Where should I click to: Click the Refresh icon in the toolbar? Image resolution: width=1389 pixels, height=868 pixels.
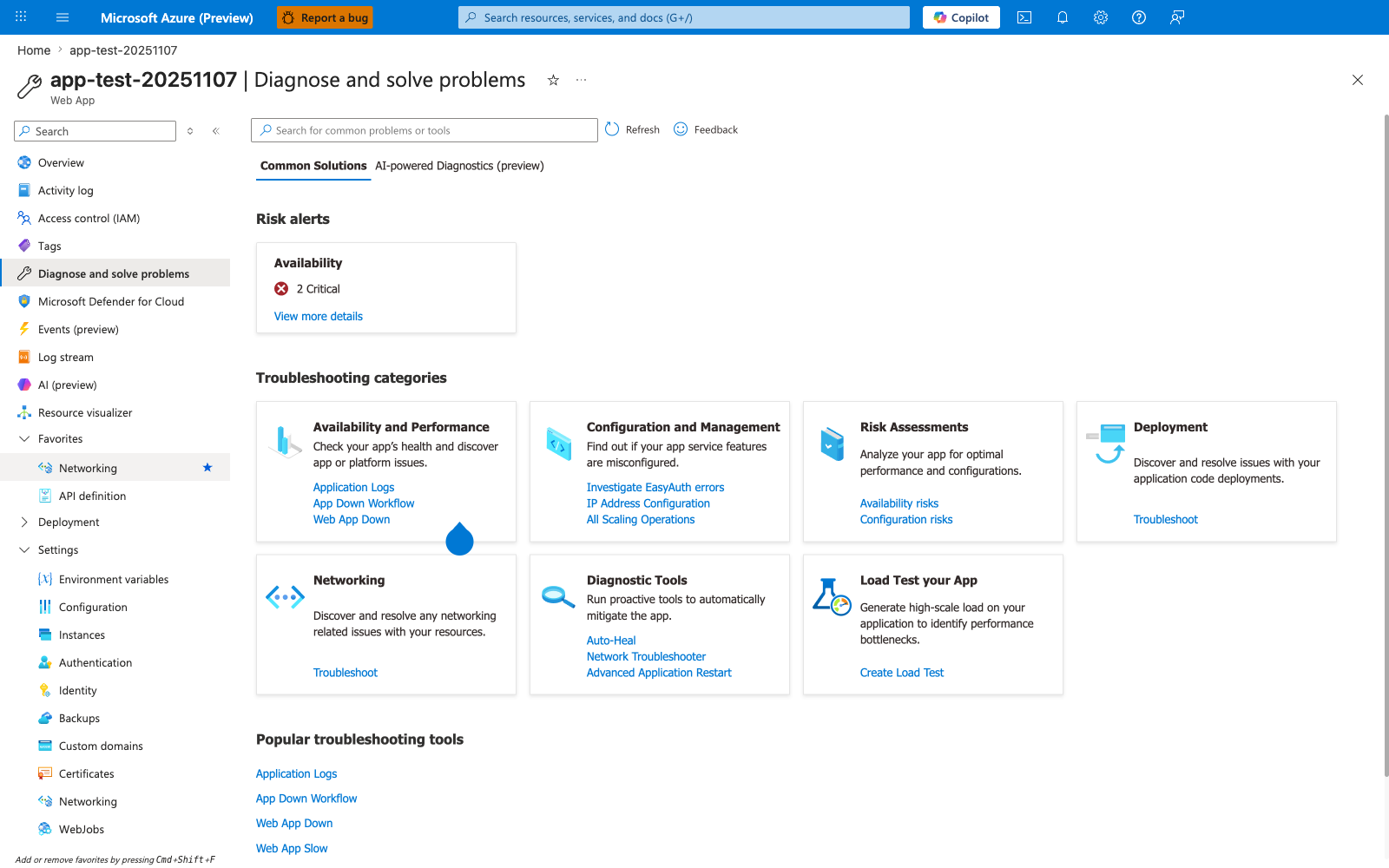click(x=612, y=129)
